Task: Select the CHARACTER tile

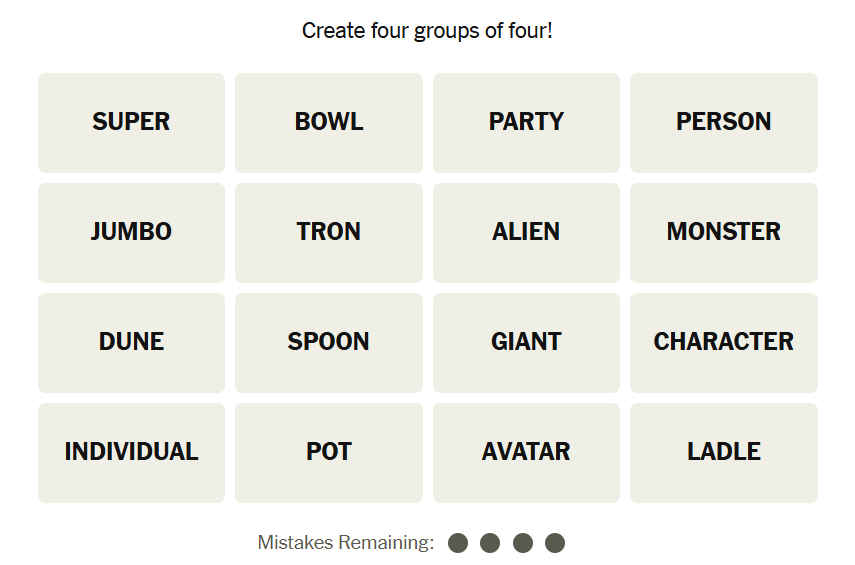Action: point(723,342)
